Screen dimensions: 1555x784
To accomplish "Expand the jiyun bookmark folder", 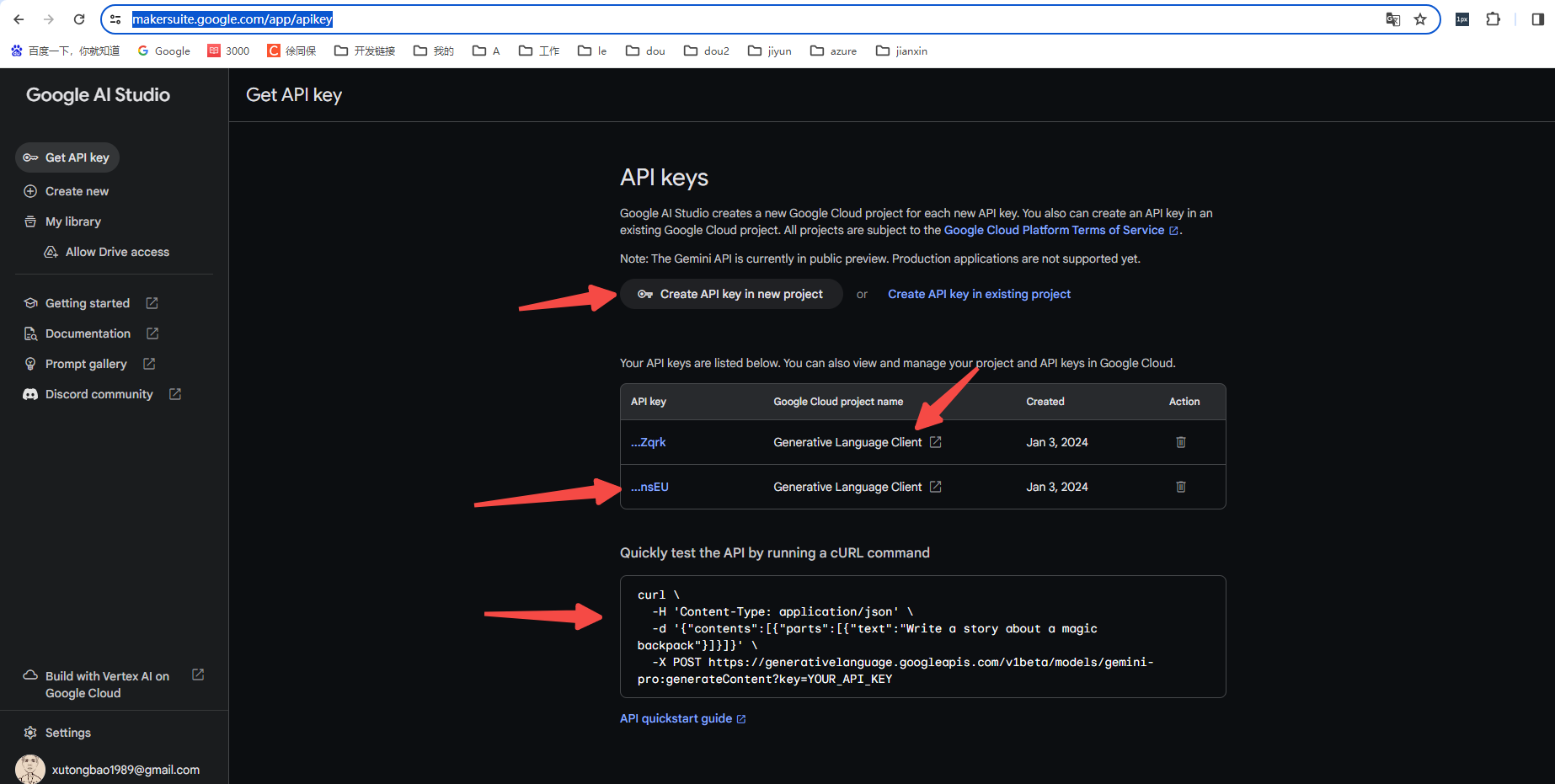I will (770, 51).
